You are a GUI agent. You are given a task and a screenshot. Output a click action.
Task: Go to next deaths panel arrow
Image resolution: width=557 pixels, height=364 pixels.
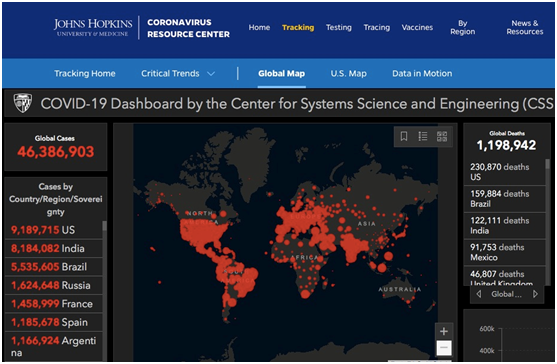[535, 294]
